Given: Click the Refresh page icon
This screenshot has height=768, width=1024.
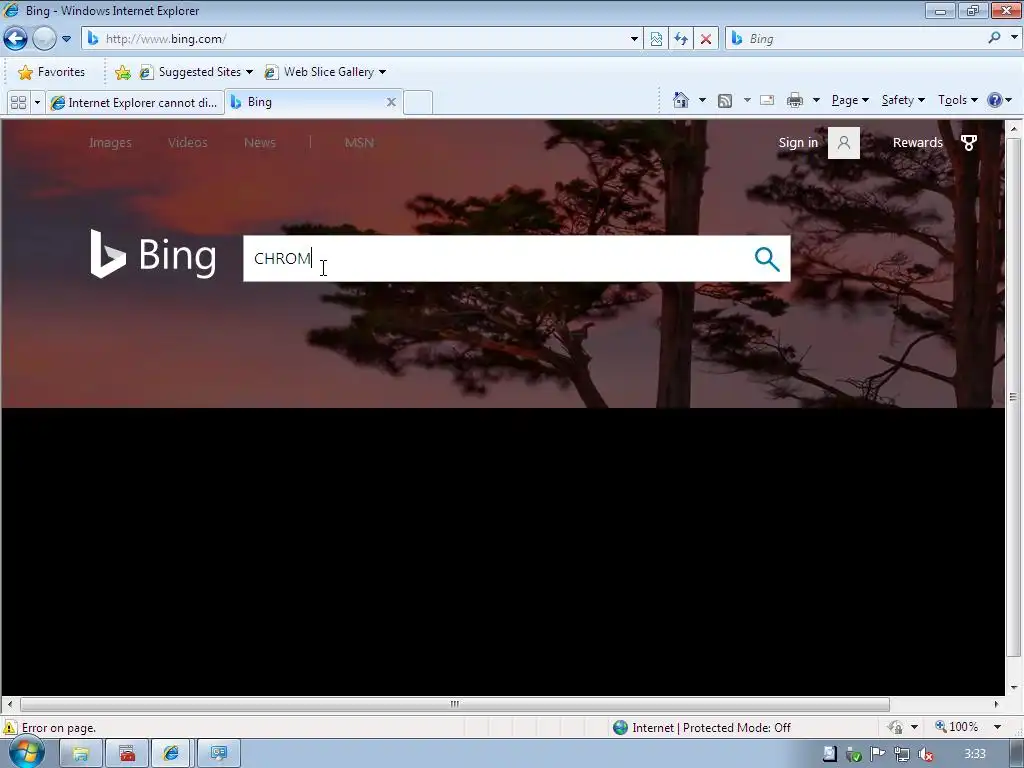Looking at the screenshot, I should (x=680, y=39).
